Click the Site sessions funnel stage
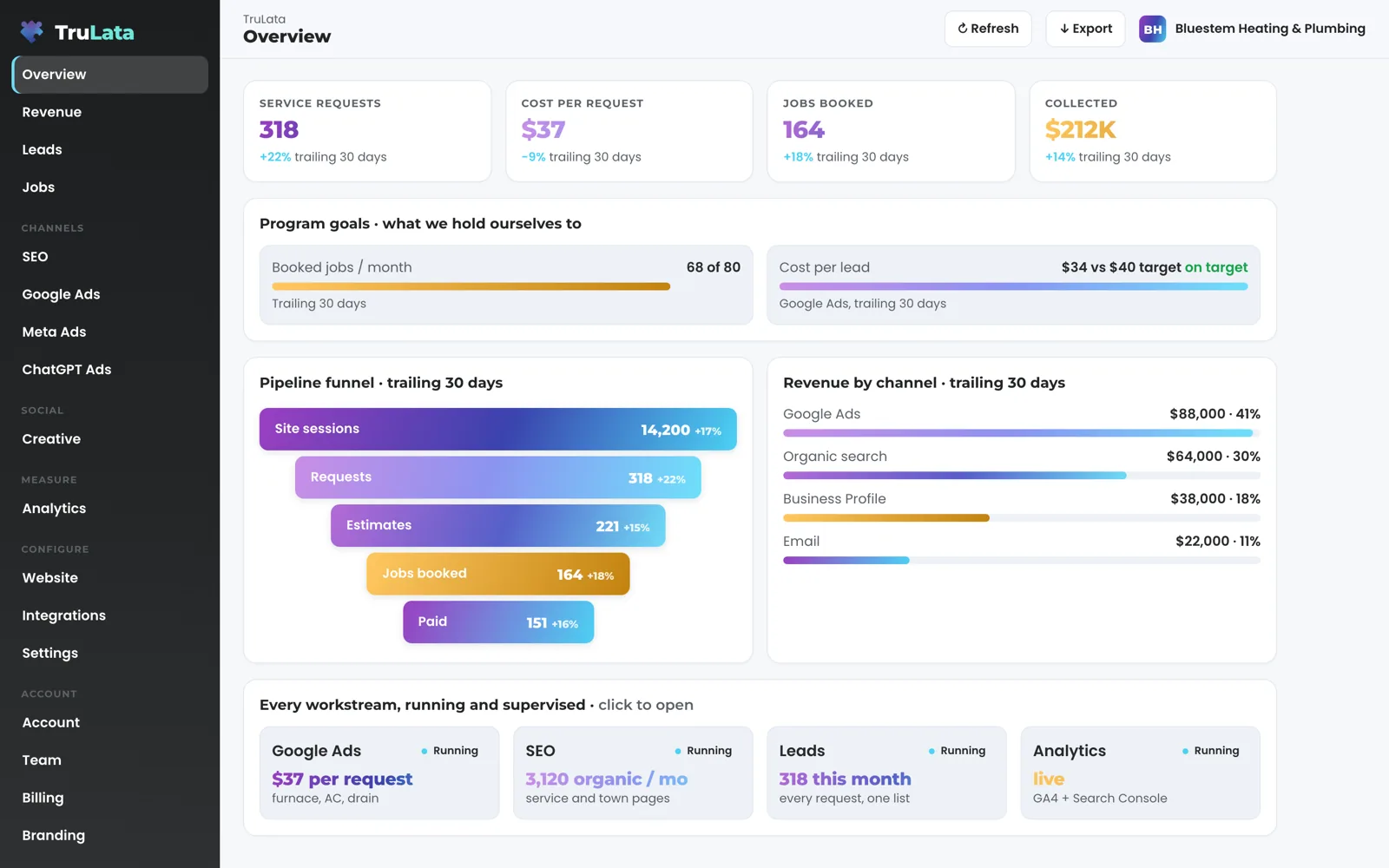Image resolution: width=1389 pixels, height=868 pixels. (x=498, y=429)
